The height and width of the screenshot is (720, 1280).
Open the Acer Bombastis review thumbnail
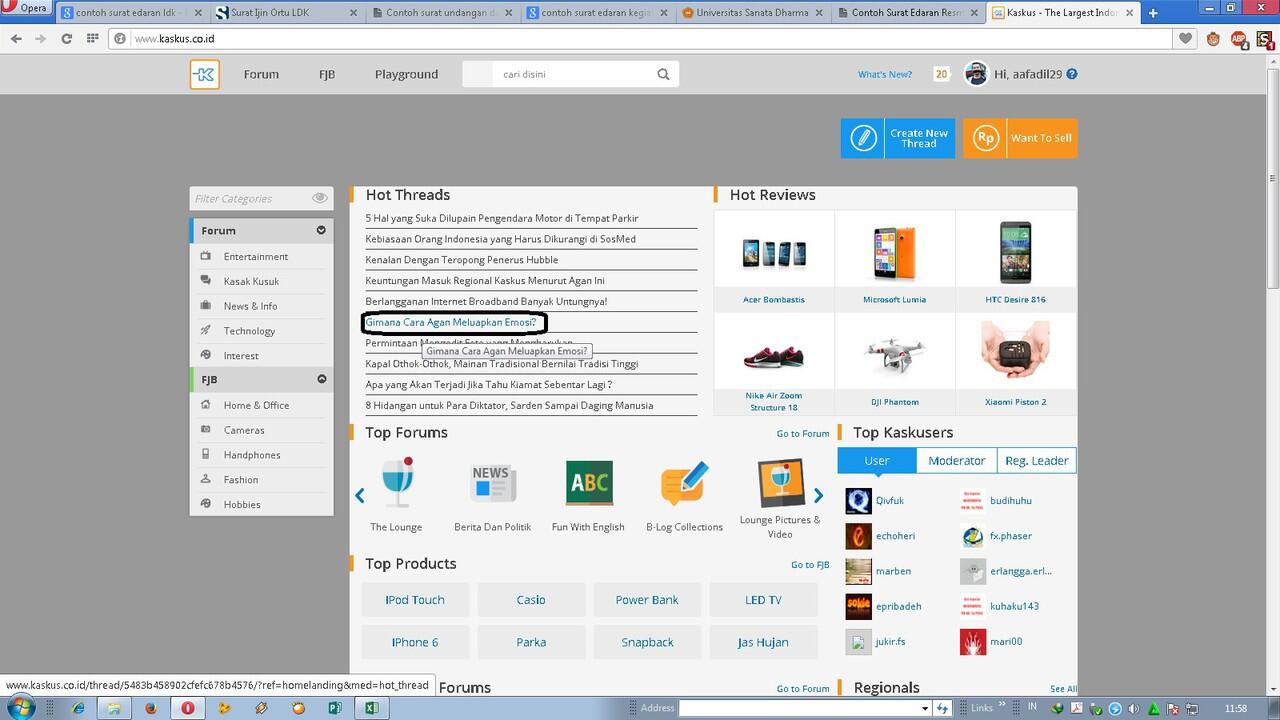pyautogui.click(x=774, y=252)
